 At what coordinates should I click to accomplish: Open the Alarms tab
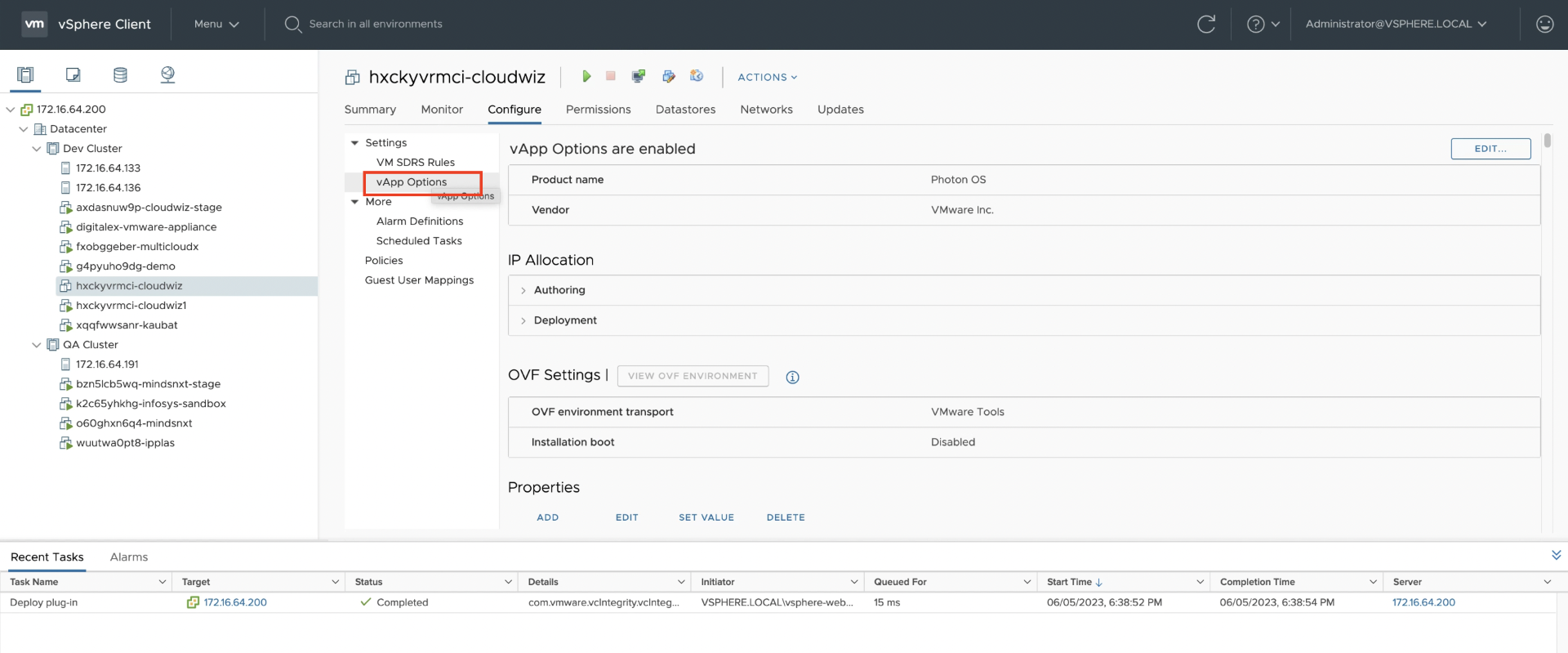[x=129, y=557]
